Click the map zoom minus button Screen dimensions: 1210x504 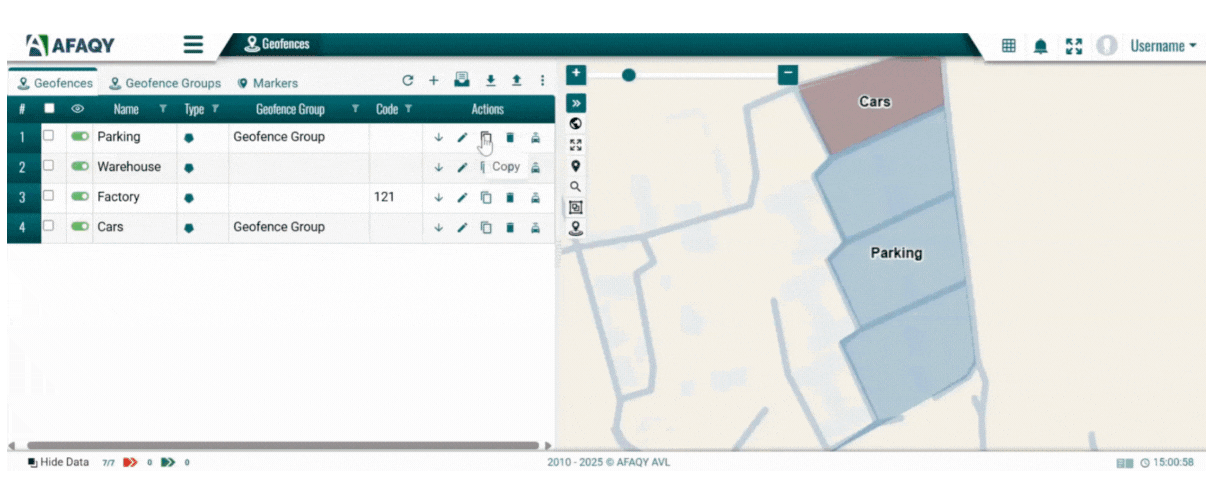(788, 74)
